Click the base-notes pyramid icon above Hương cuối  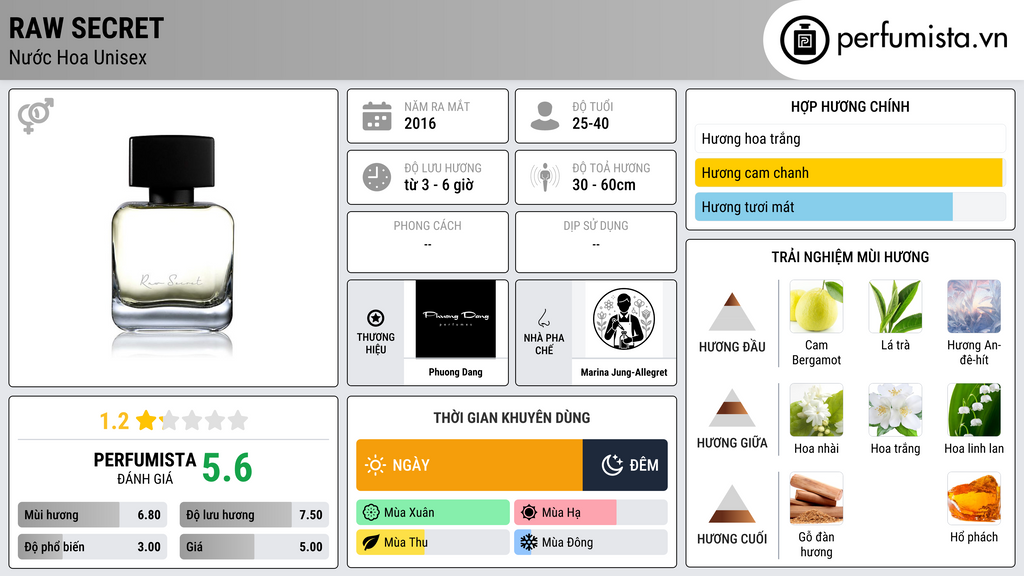(732, 504)
